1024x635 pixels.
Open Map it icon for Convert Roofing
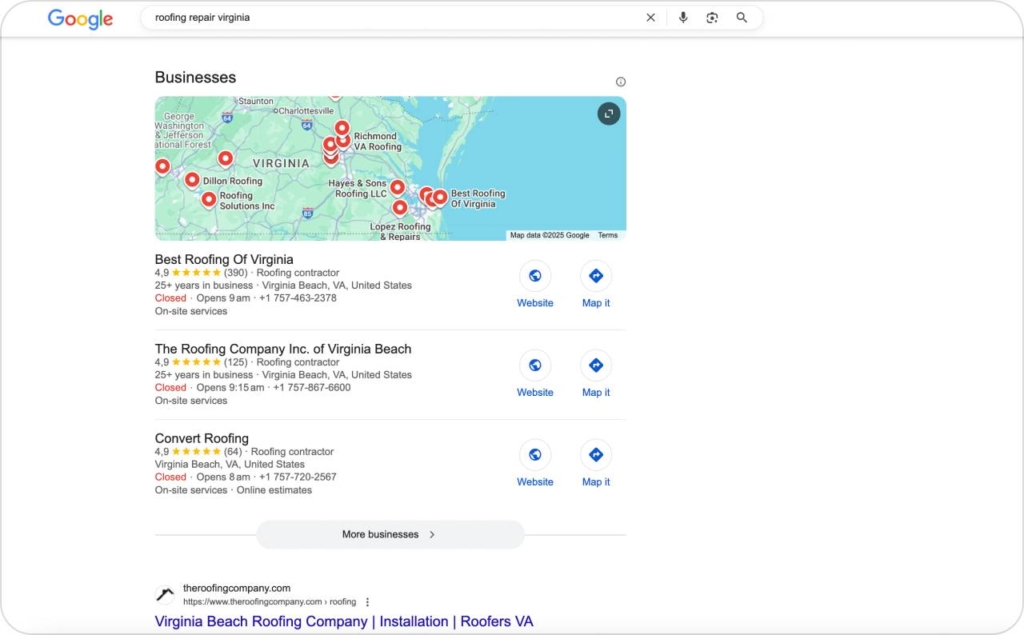tap(596, 455)
